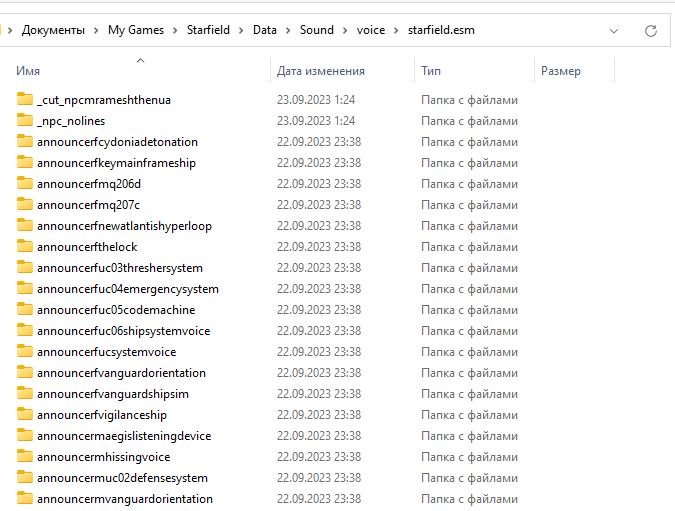Expand chevron after voice breadcrumb
Image resolution: width=675 pixels, height=511 pixels.
[396, 31]
